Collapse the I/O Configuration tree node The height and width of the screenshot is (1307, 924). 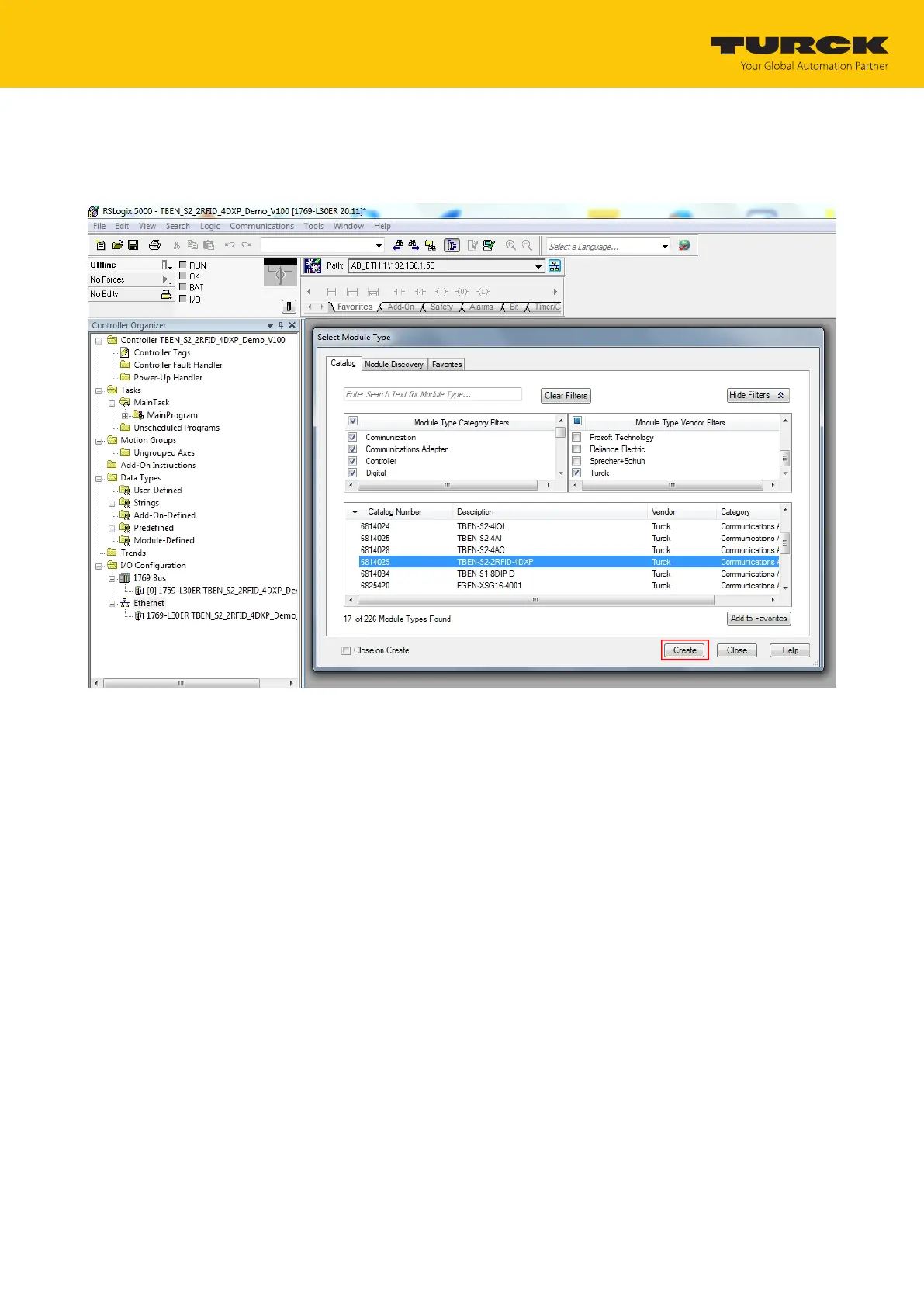coord(99,566)
